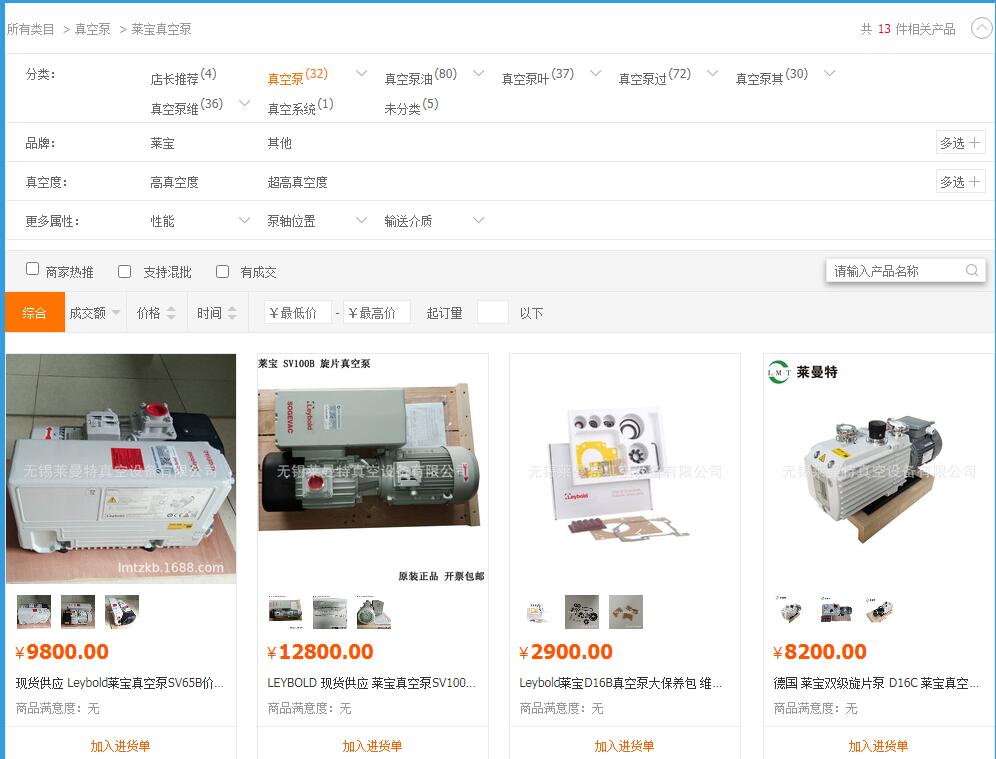Select brand 莱宝
Image resolution: width=996 pixels, height=759 pixels.
162,144
